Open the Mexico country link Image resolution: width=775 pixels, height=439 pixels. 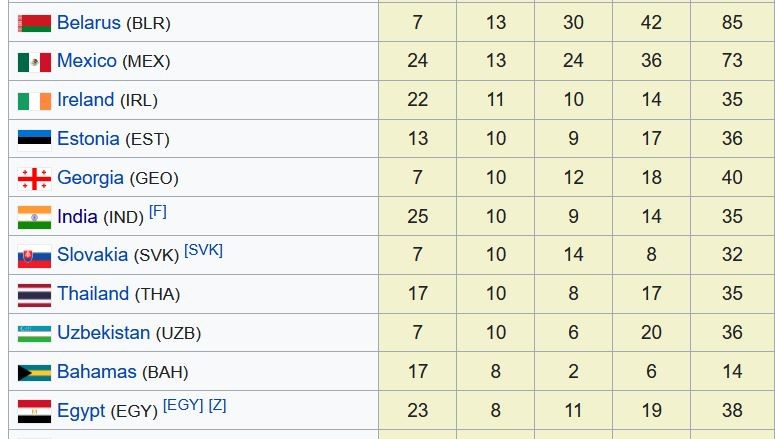pyautogui.click(x=87, y=61)
